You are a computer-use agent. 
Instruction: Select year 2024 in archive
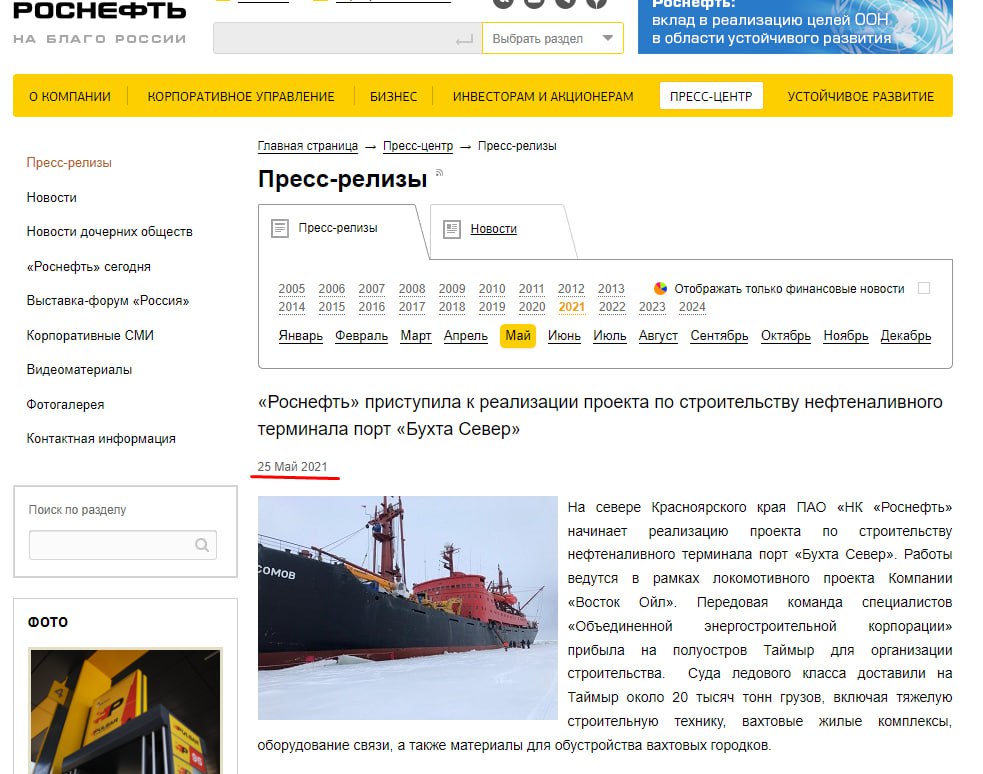tap(692, 307)
